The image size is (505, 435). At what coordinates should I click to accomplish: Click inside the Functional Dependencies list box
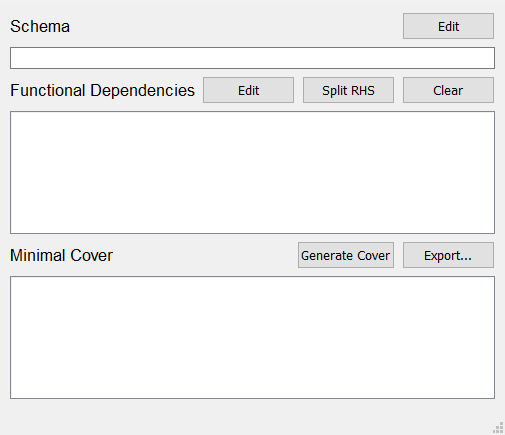point(252,172)
